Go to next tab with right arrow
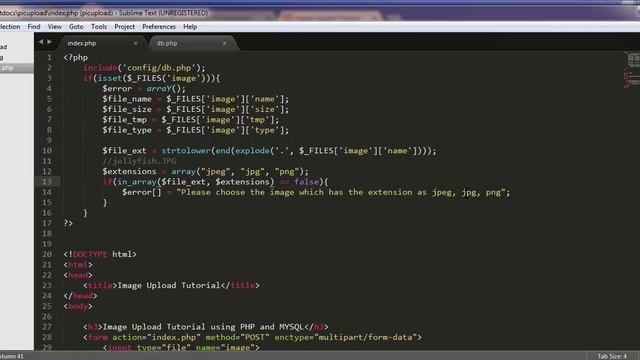Viewport: 640px width, 360px height. pos(49,42)
